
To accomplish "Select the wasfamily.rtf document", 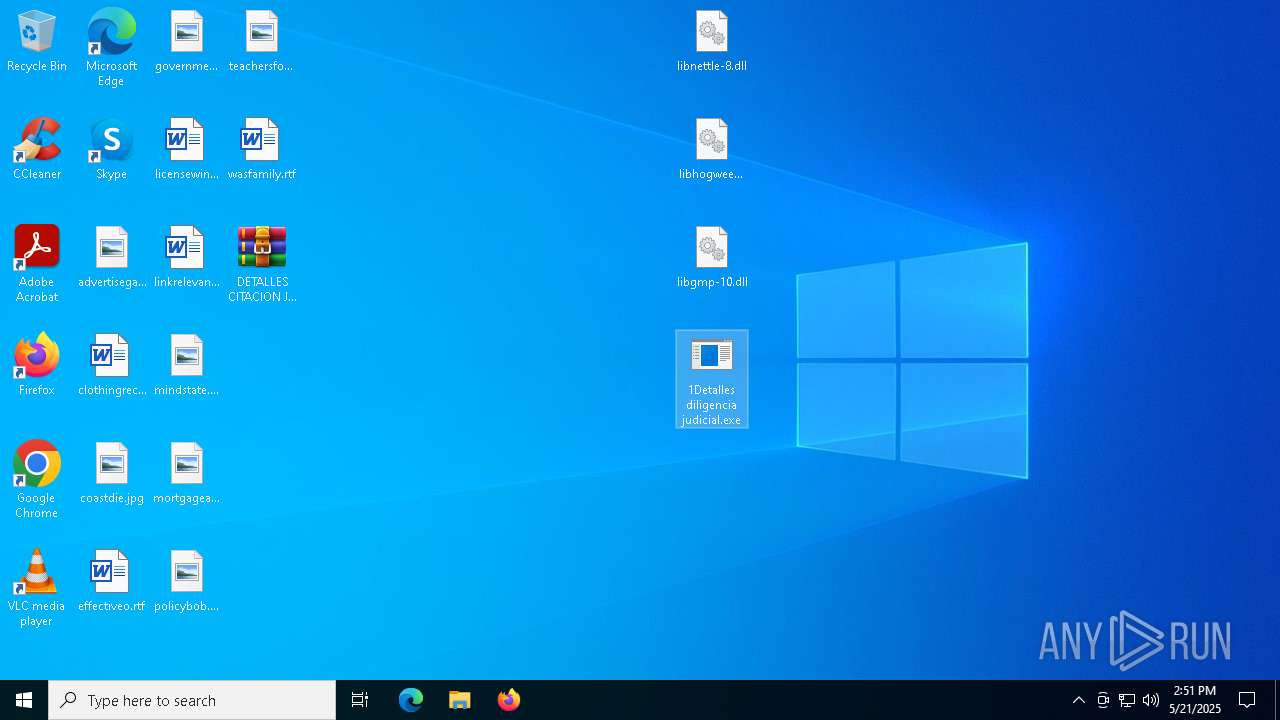I will click(261, 150).
